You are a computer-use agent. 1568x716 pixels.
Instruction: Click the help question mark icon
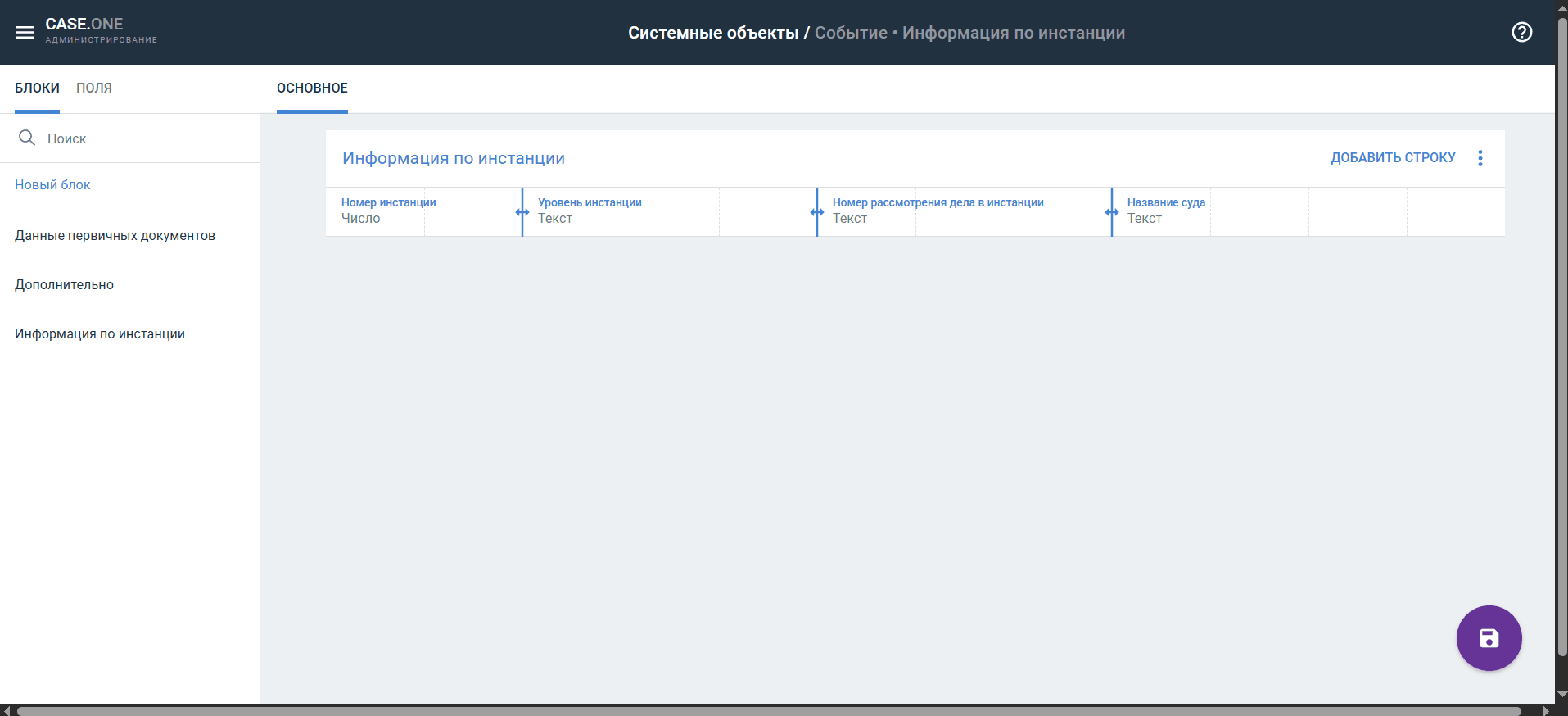(x=1521, y=33)
